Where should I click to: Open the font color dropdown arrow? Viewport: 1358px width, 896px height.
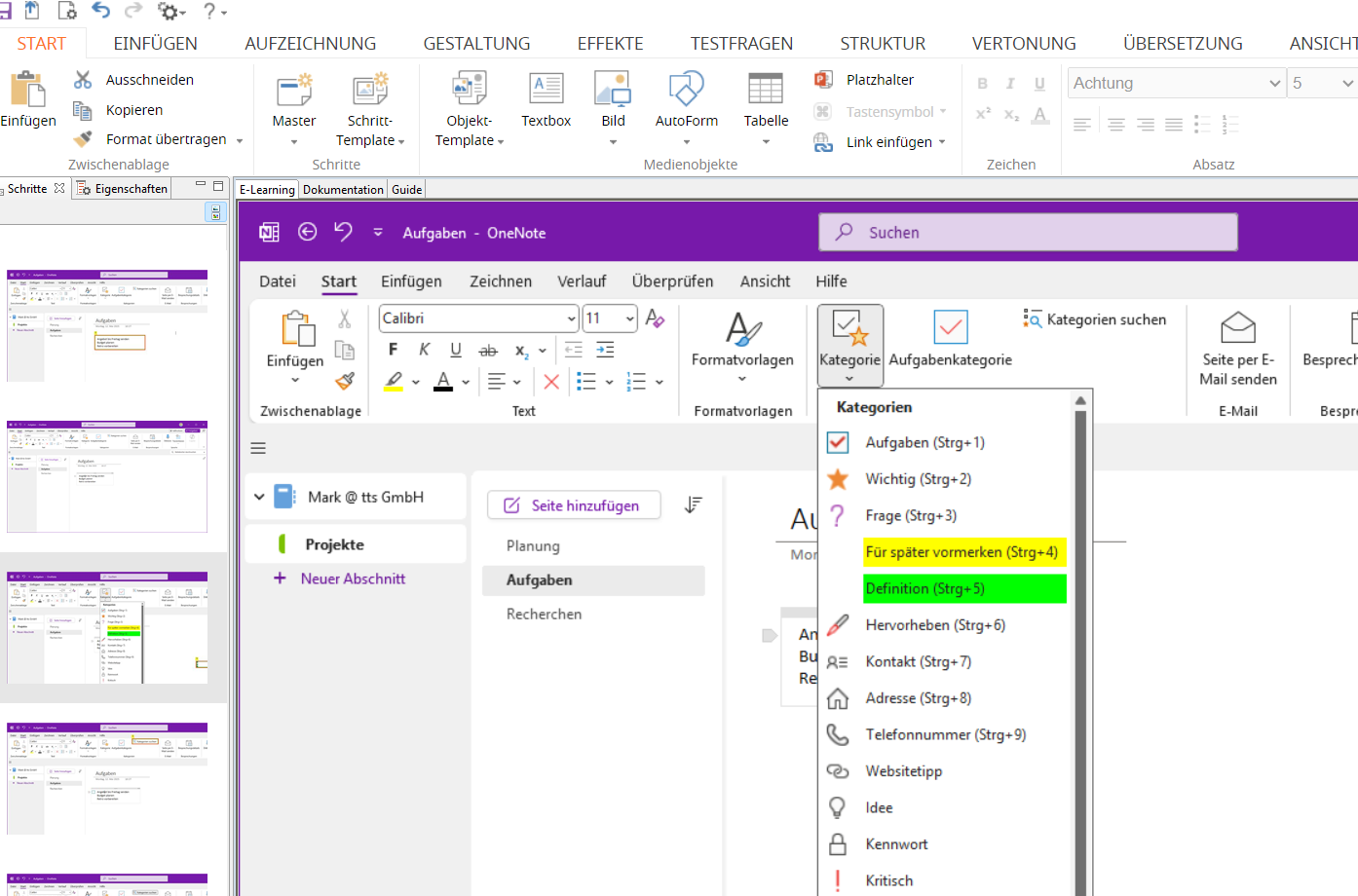click(466, 382)
